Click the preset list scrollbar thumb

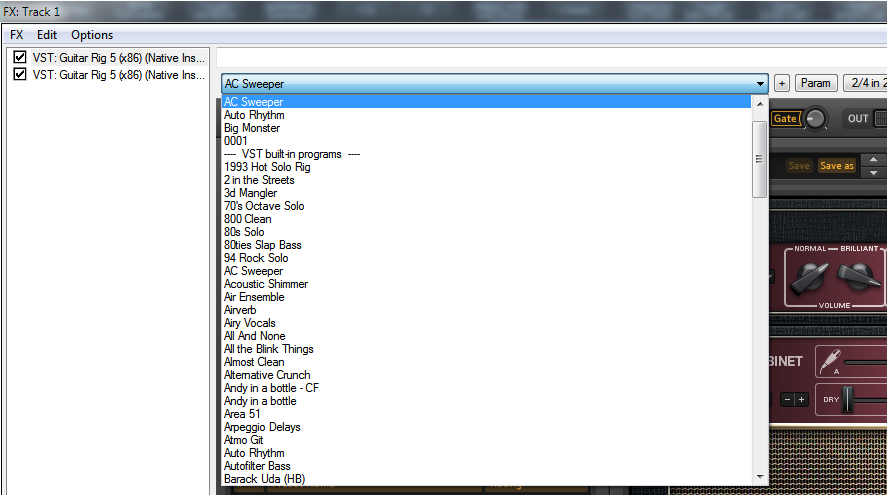pyautogui.click(x=760, y=159)
